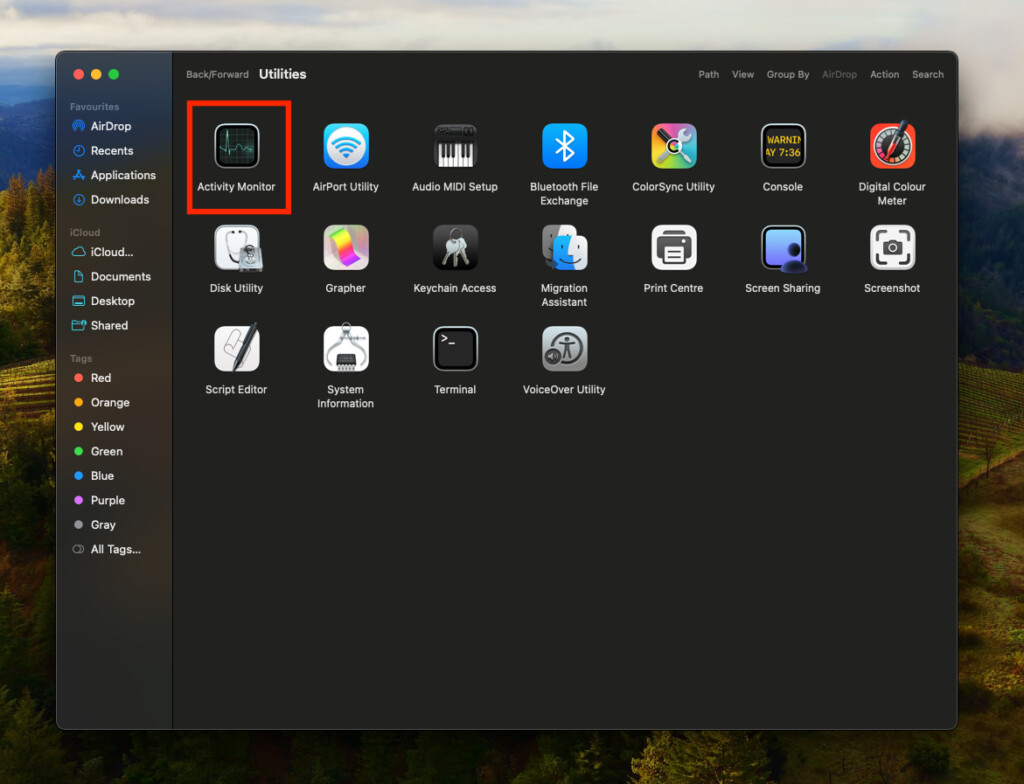Select the Console app icon
Viewport: 1024px width, 784px height.
(783, 147)
